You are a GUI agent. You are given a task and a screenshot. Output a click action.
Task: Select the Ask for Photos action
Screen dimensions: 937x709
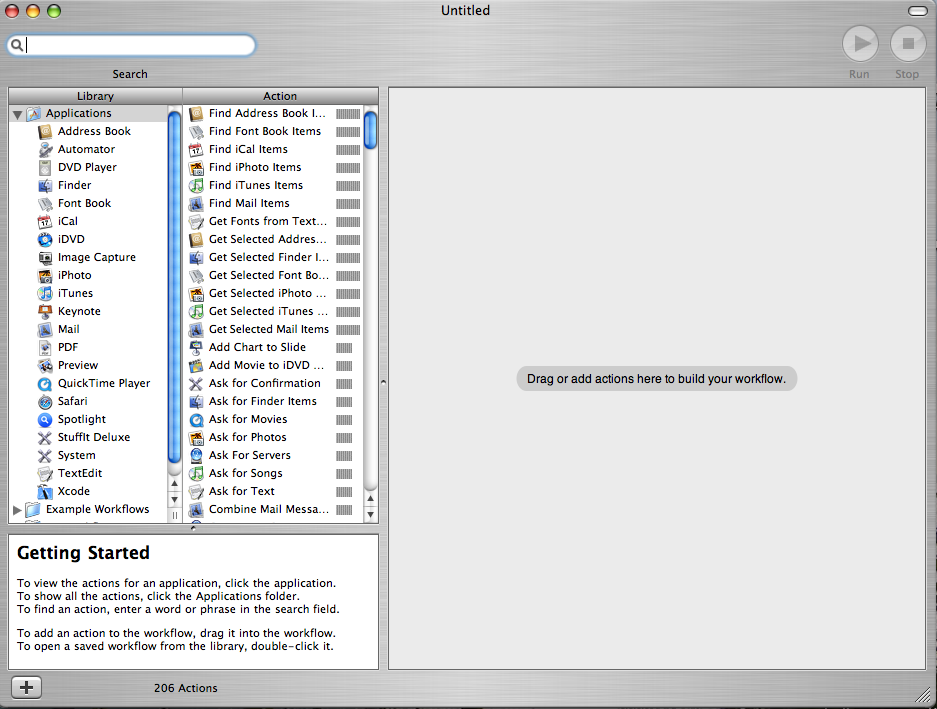274,438
